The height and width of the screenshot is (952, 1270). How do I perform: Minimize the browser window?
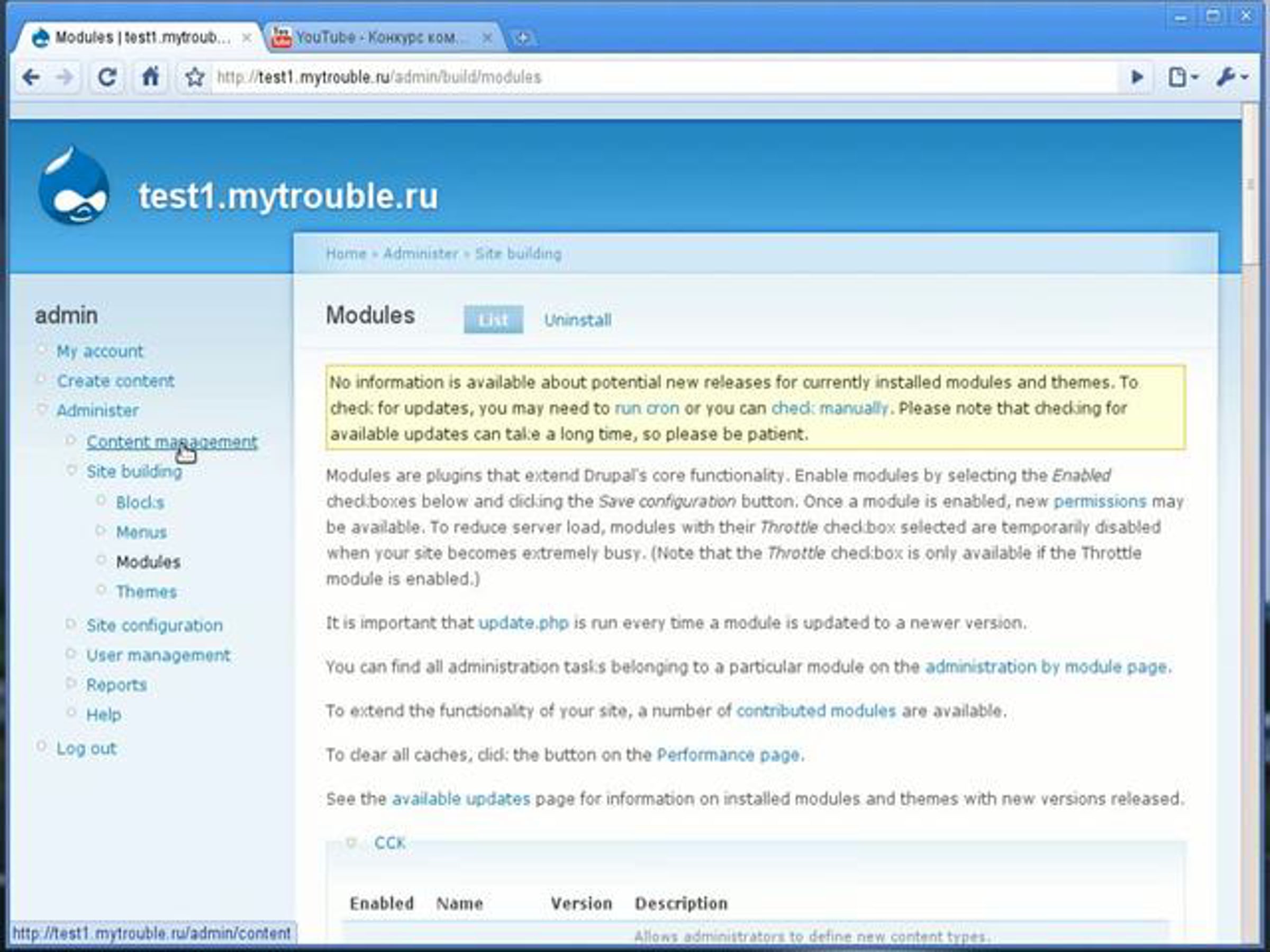pos(1181,17)
